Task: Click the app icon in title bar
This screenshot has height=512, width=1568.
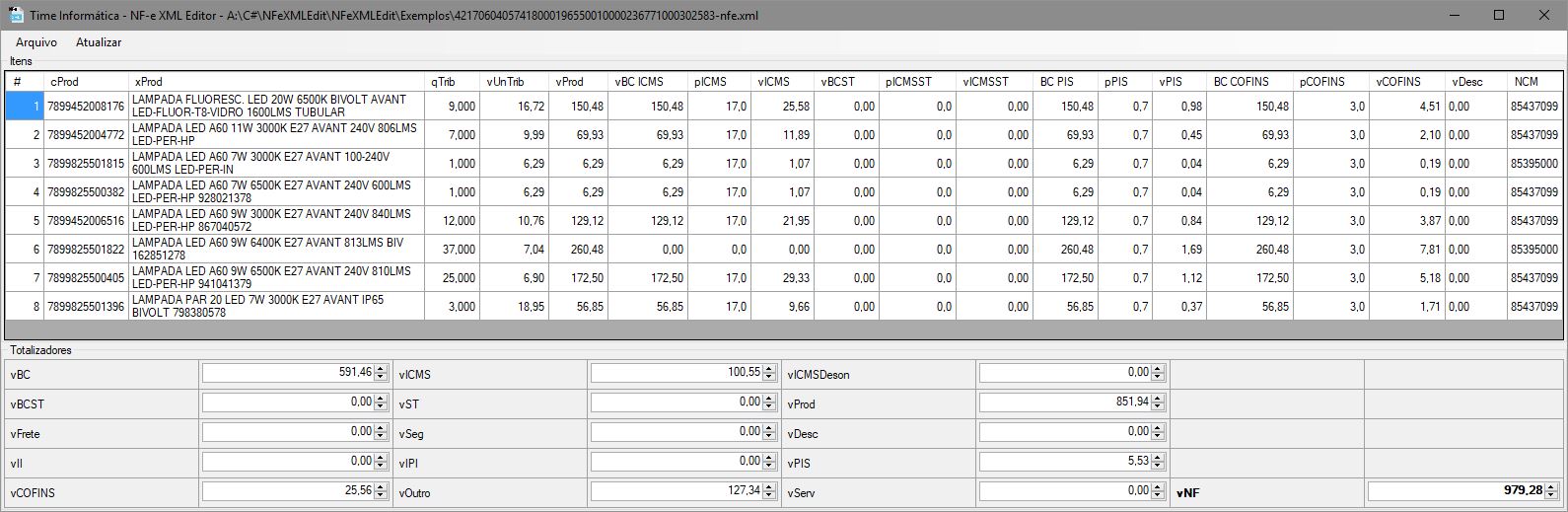Action: click(x=16, y=15)
